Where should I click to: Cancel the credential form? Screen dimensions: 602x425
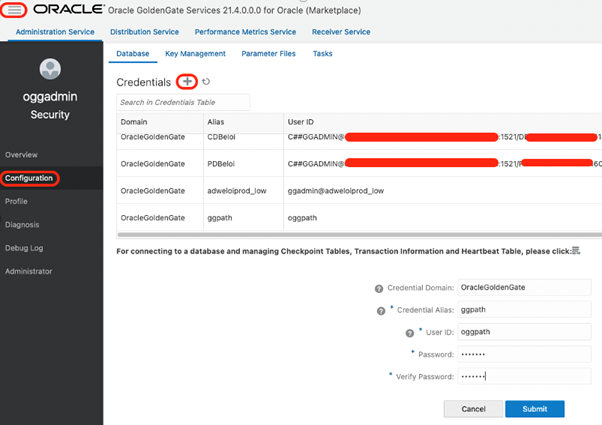coord(472,409)
